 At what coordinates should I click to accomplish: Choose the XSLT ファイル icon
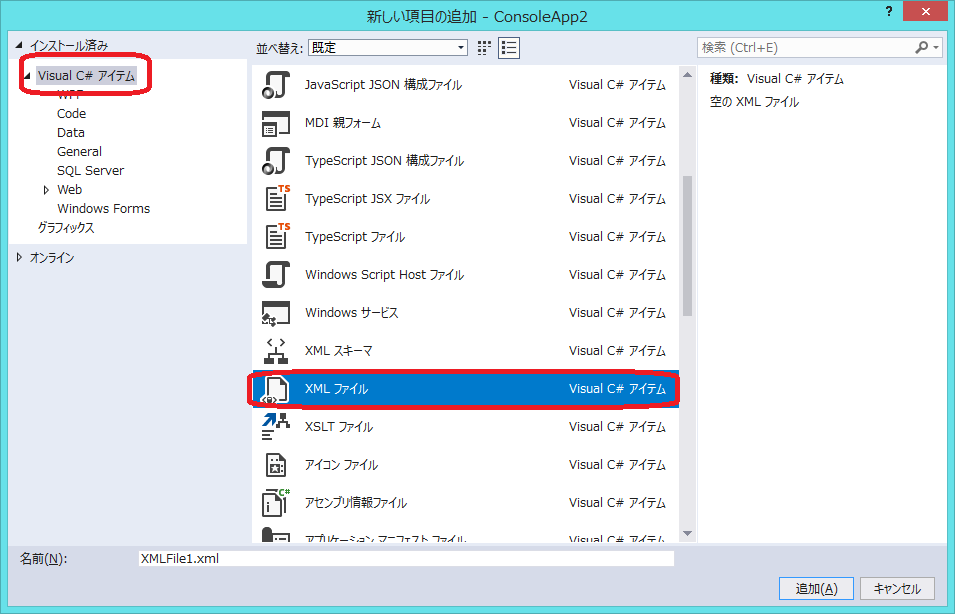[x=276, y=427]
